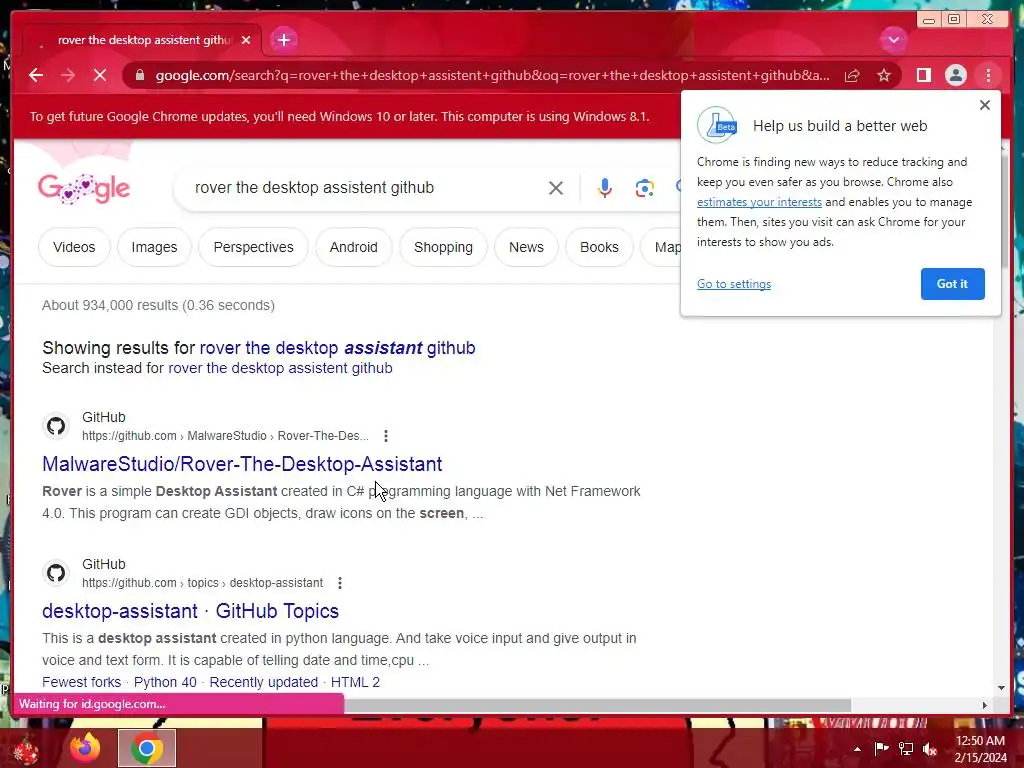Launch Firefox from the taskbar

coord(85,748)
